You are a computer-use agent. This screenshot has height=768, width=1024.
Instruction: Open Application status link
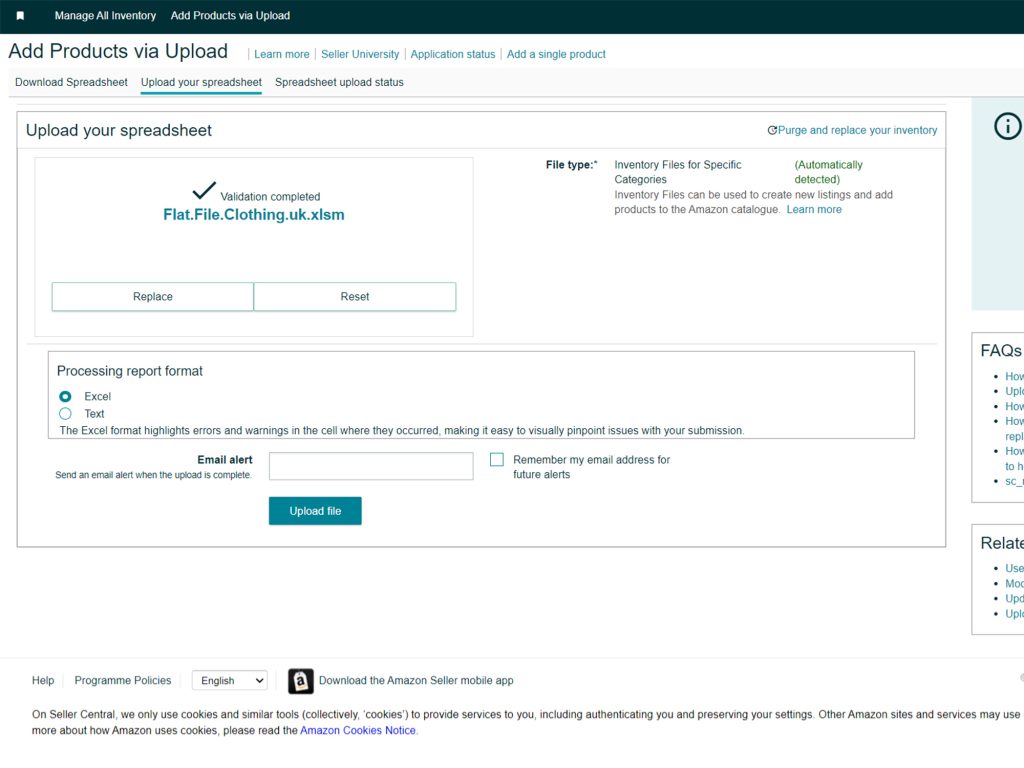[453, 54]
